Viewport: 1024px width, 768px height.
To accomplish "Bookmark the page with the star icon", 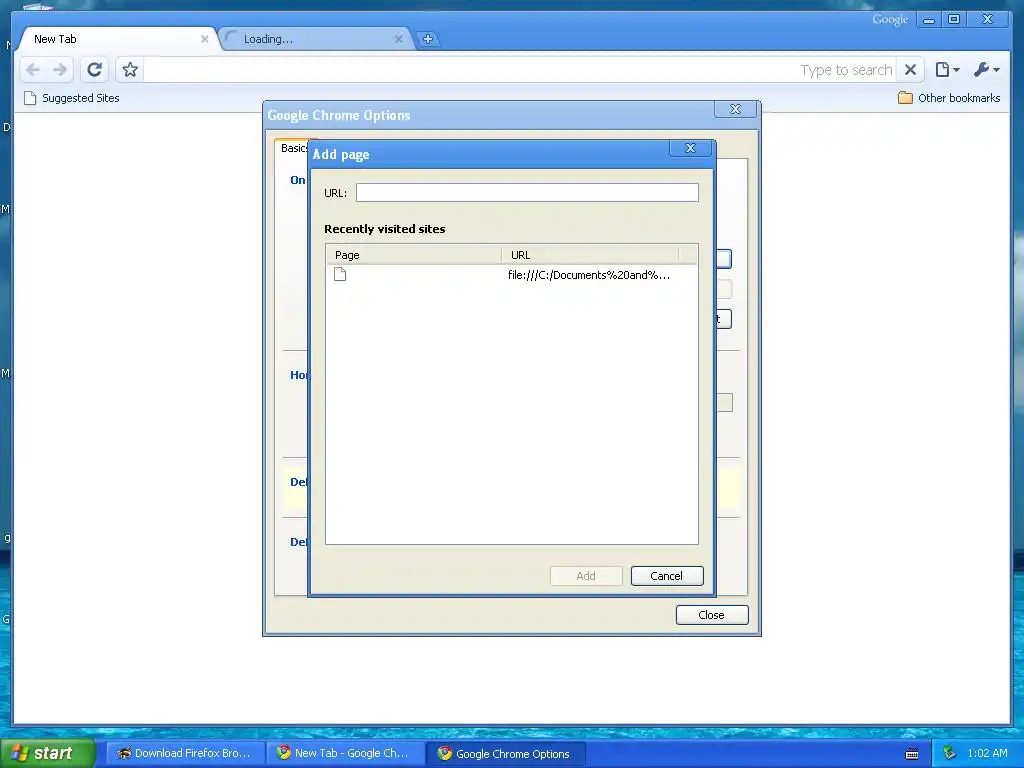I will point(130,70).
